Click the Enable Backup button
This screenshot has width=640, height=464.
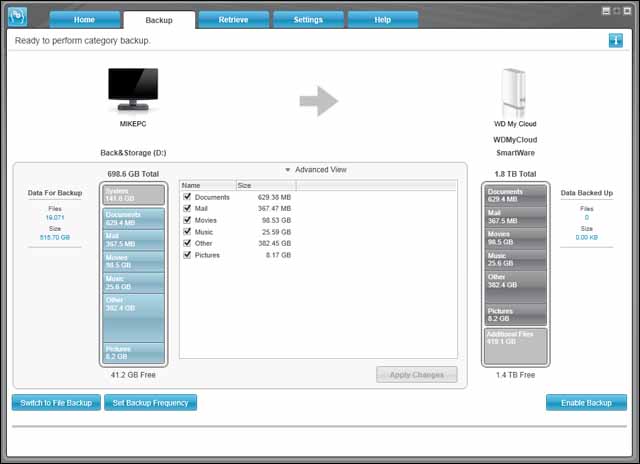pyautogui.click(x=585, y=403)
